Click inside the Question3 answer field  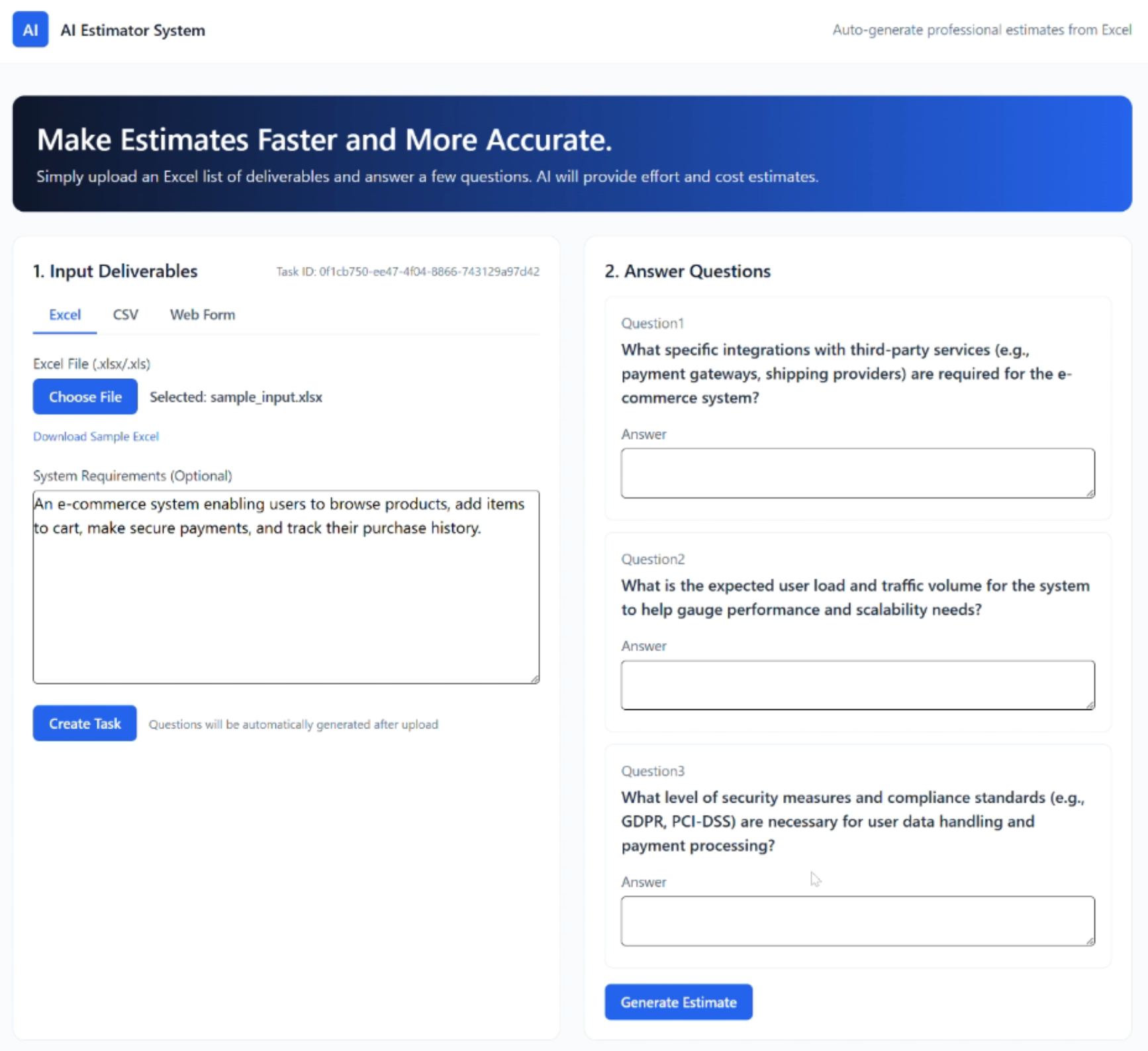857,921
